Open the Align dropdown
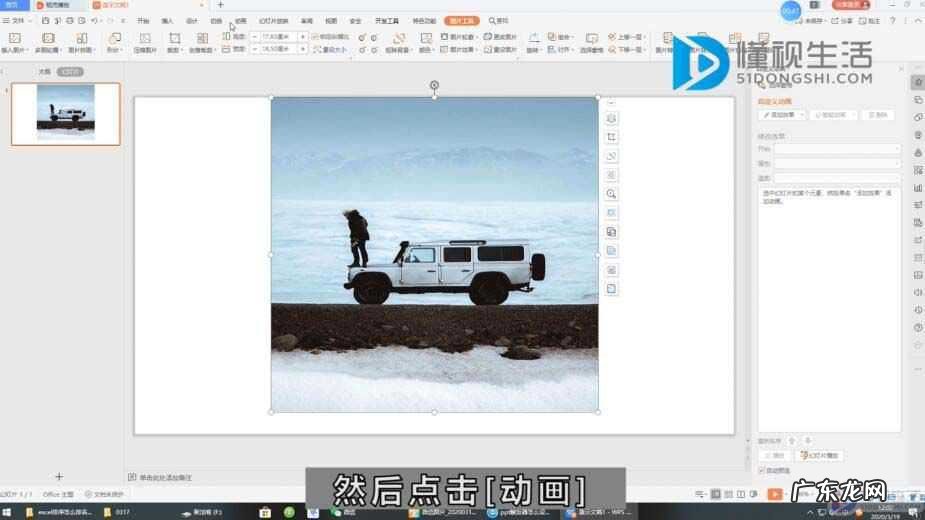Screen dimensions: 925x520 pyautogui.click(x=560, y=50)
